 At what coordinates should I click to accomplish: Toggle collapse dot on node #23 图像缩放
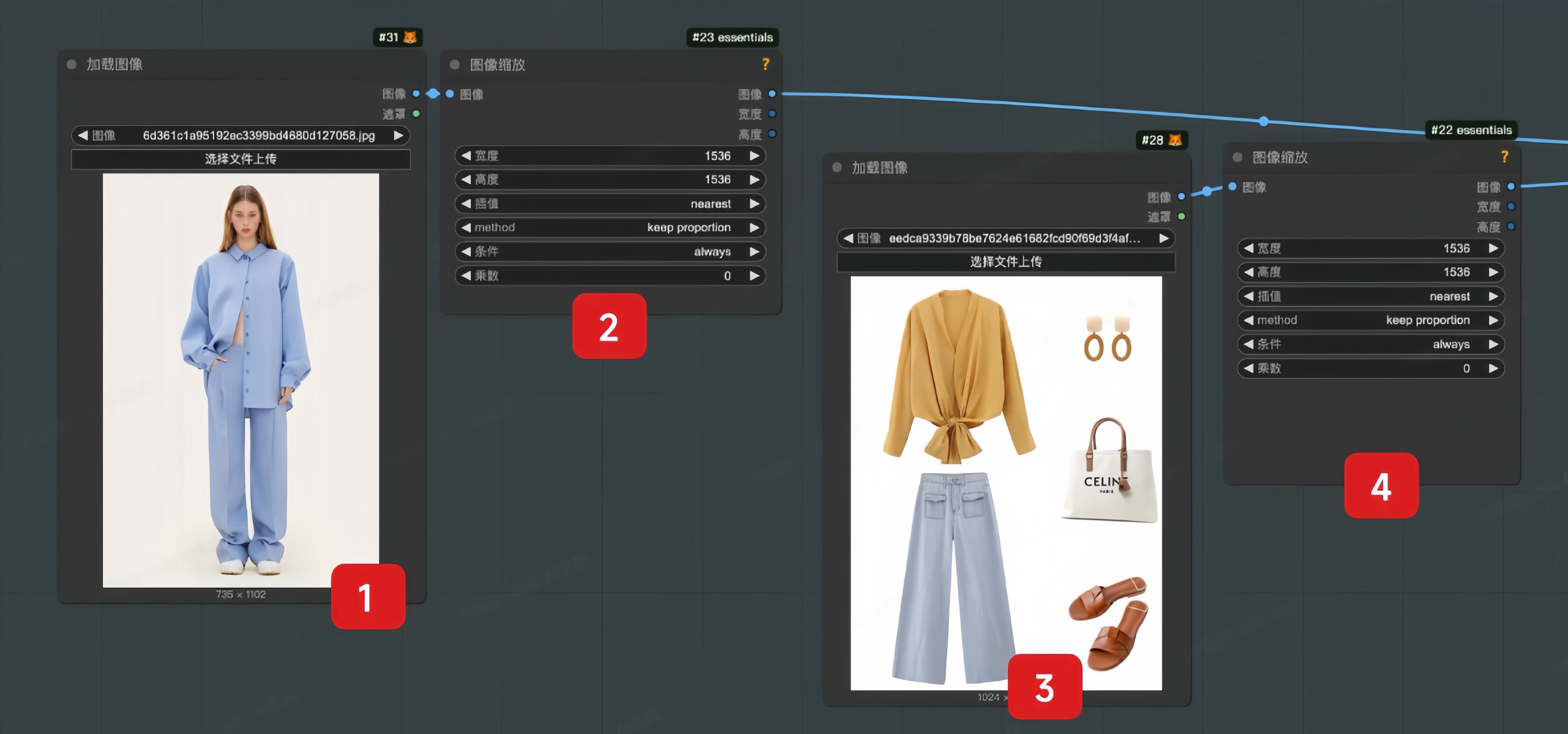[x=455, y=64]
